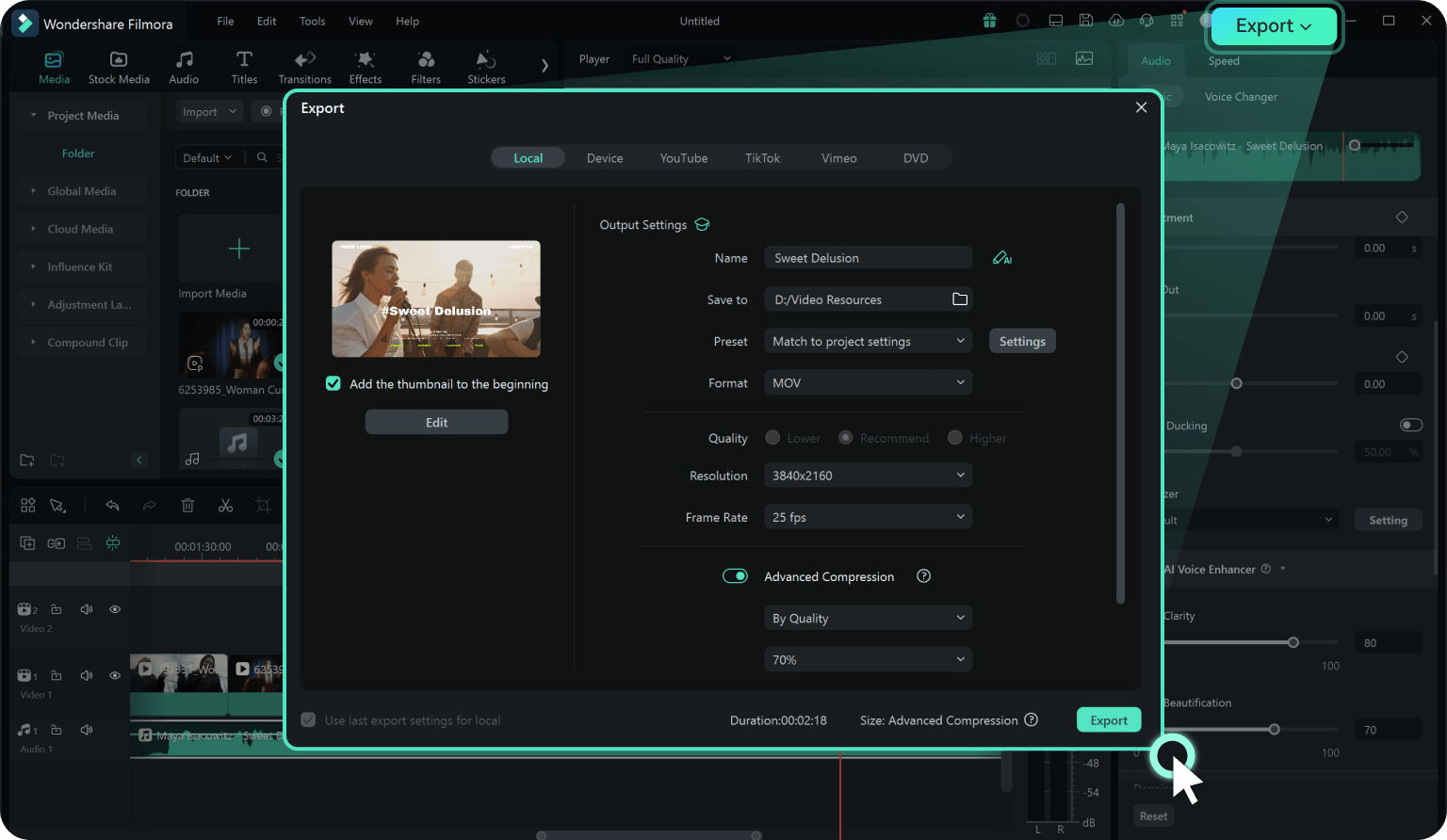Hide the Video 1 track eye
The width and height of the screenshot is (1447, 840).
pos(115,675)
